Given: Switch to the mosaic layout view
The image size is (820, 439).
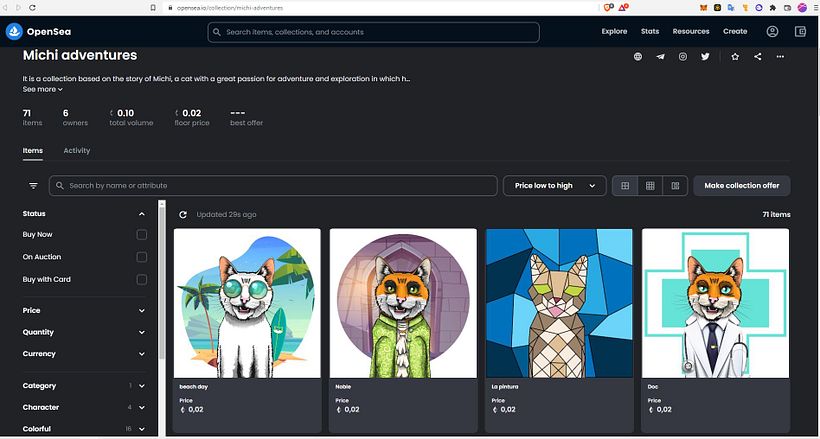Looking at the screenshot, I should tap(675, 186).
